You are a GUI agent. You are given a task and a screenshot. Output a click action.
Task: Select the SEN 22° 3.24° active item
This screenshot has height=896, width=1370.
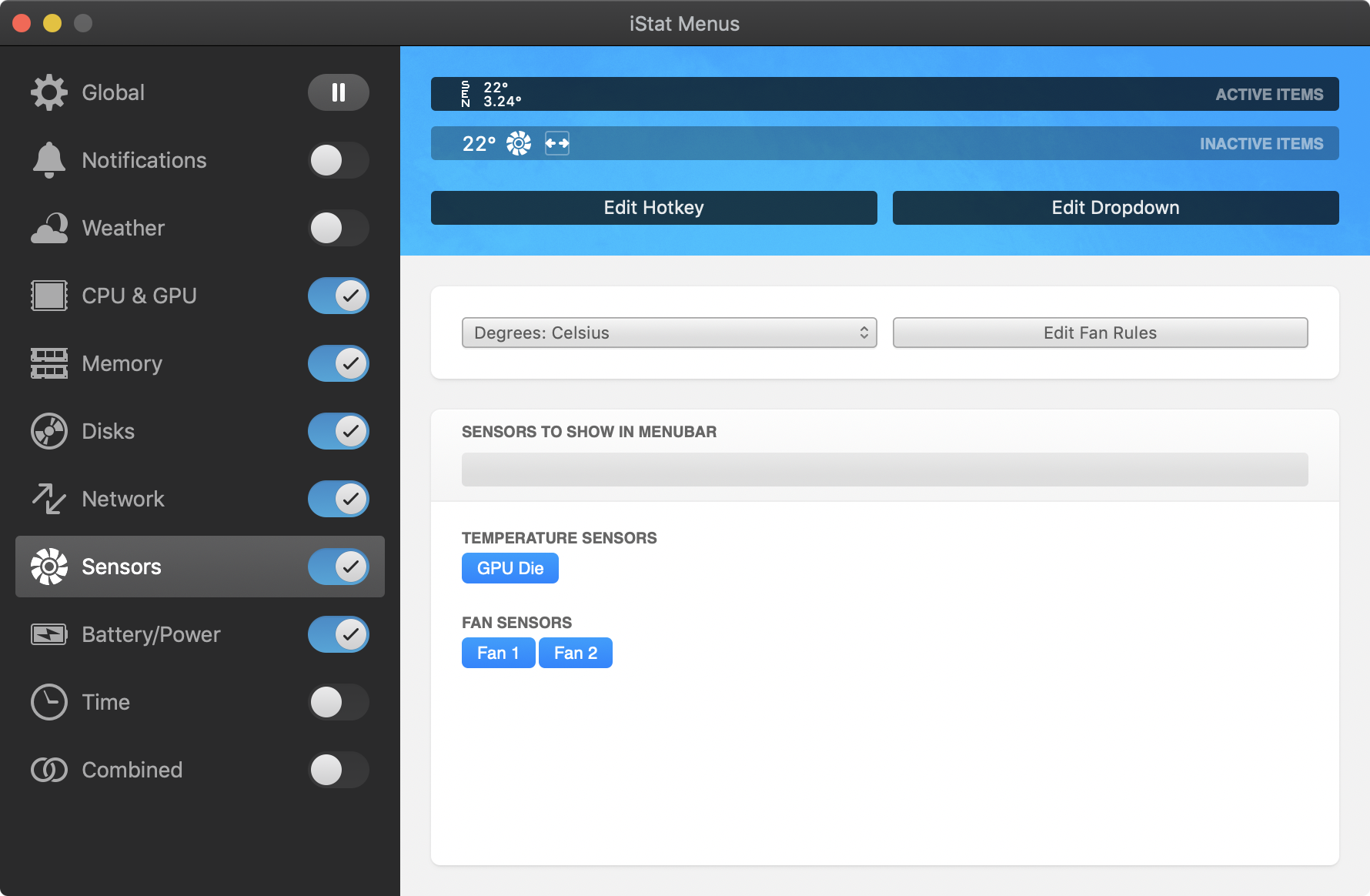pyautogui.click(x=491, y=94)
